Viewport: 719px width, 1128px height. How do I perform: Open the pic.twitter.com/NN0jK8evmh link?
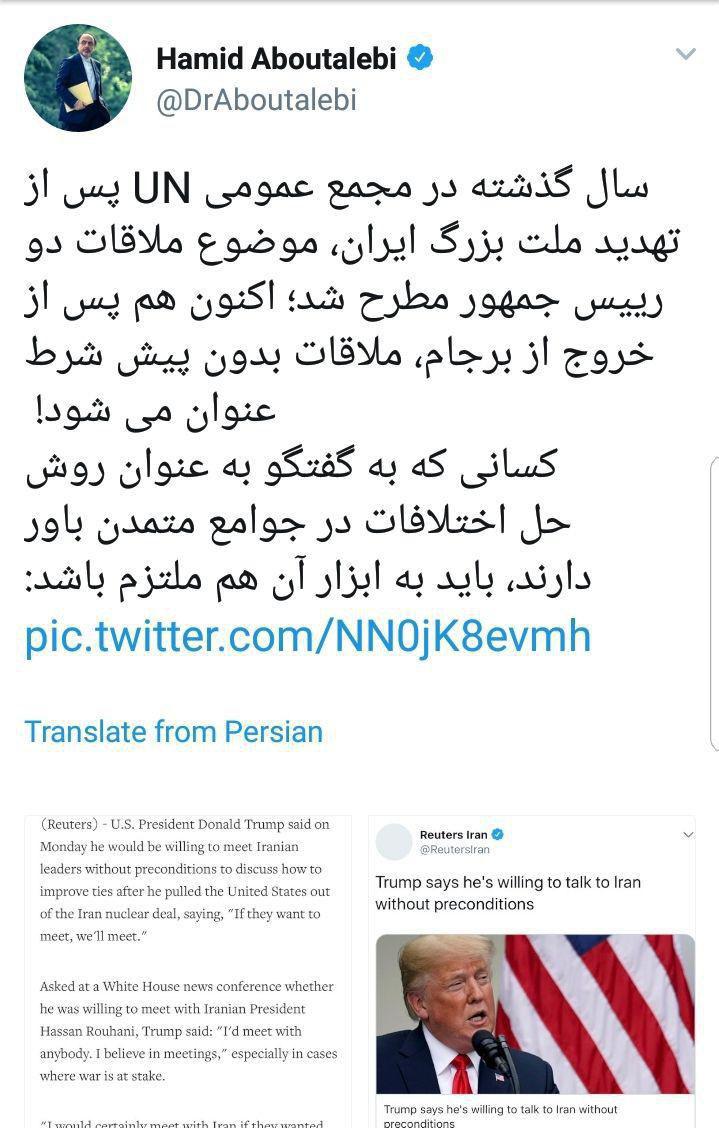tap(308, 636)
